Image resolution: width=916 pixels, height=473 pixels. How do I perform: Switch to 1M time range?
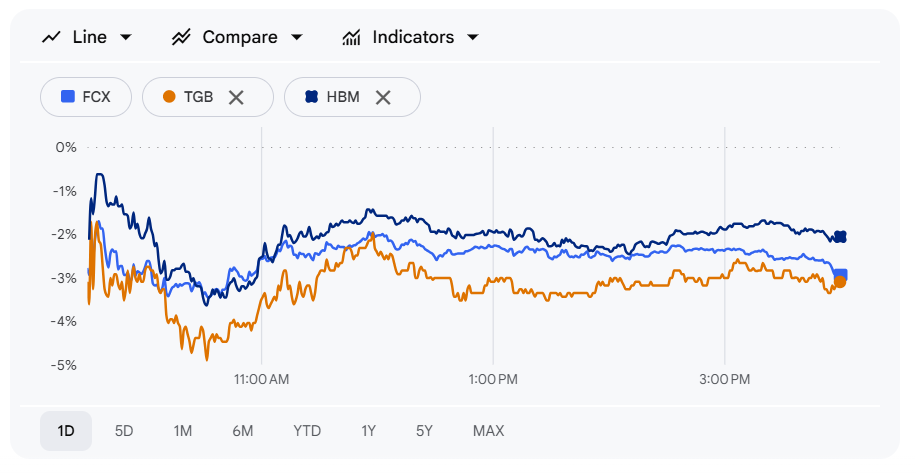(182, 431)
